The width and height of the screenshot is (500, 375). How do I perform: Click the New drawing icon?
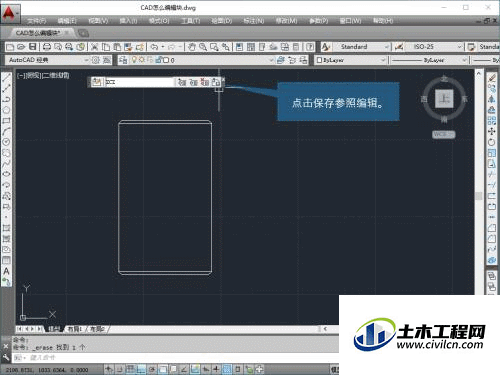click(10, 47)
